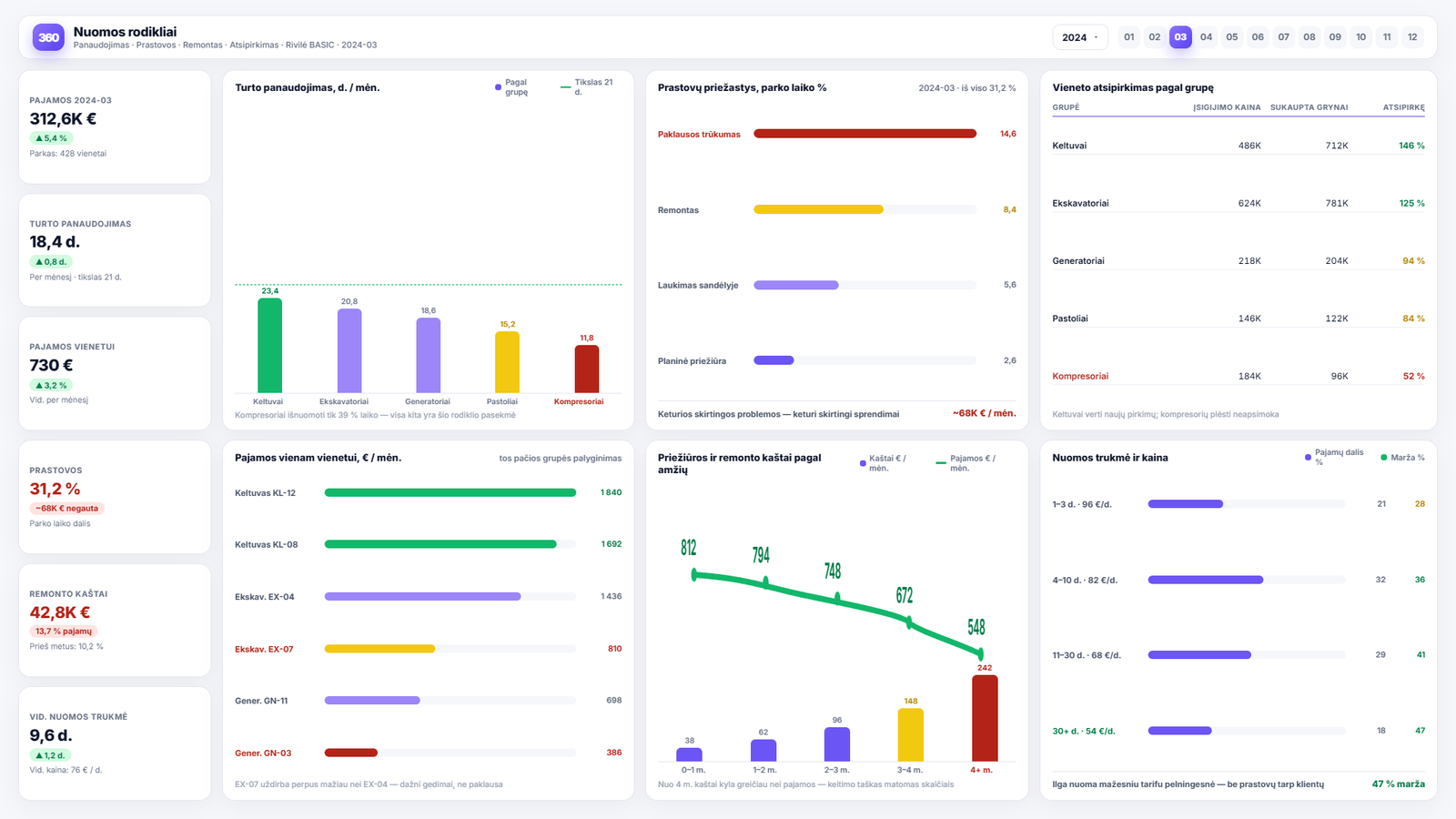
Task: Select the Ekskavatoriai table row
Action: pos(1239,203)
